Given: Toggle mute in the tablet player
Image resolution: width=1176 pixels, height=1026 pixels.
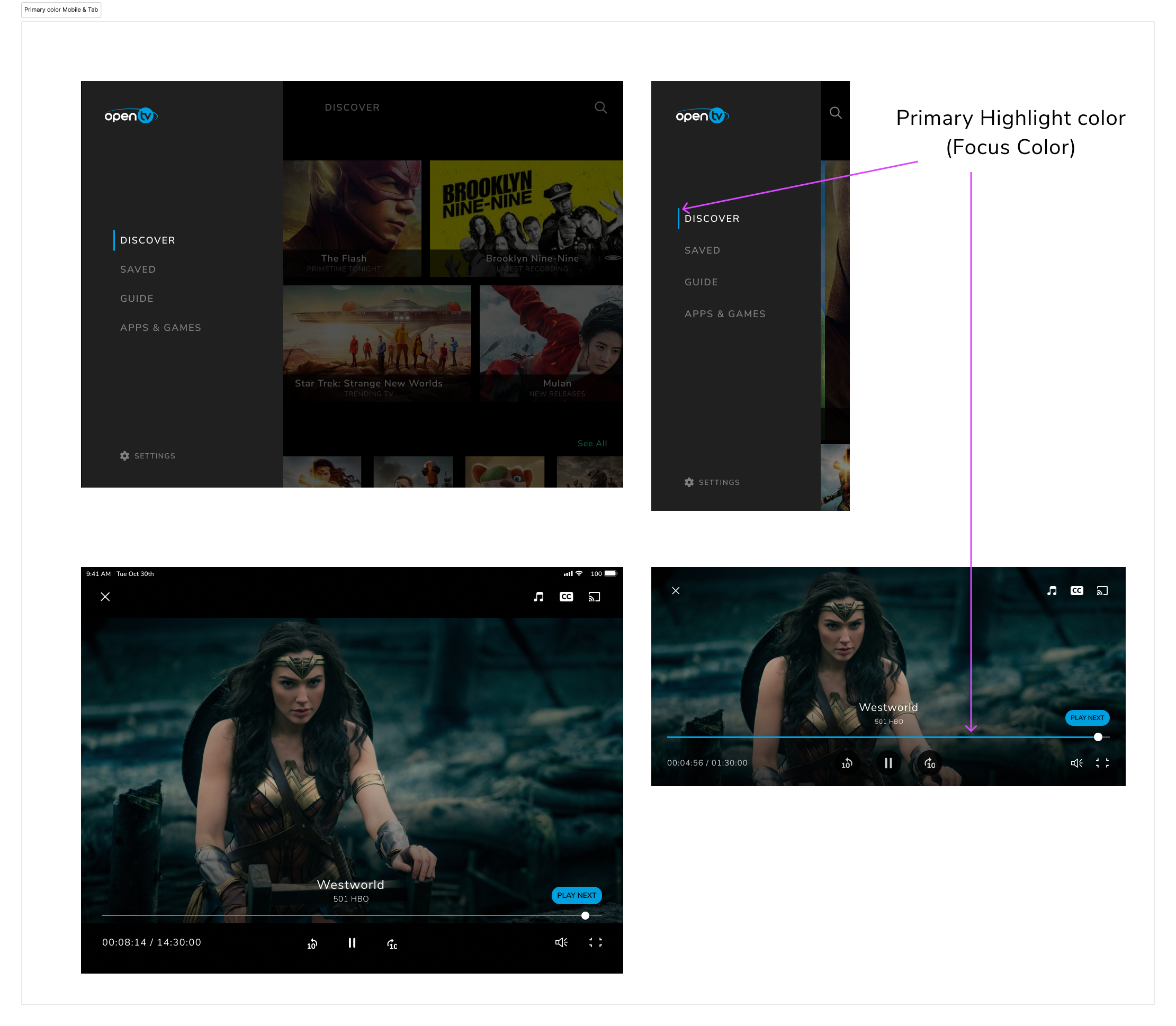Looking at the screenshot, I should tap(561, 942).
